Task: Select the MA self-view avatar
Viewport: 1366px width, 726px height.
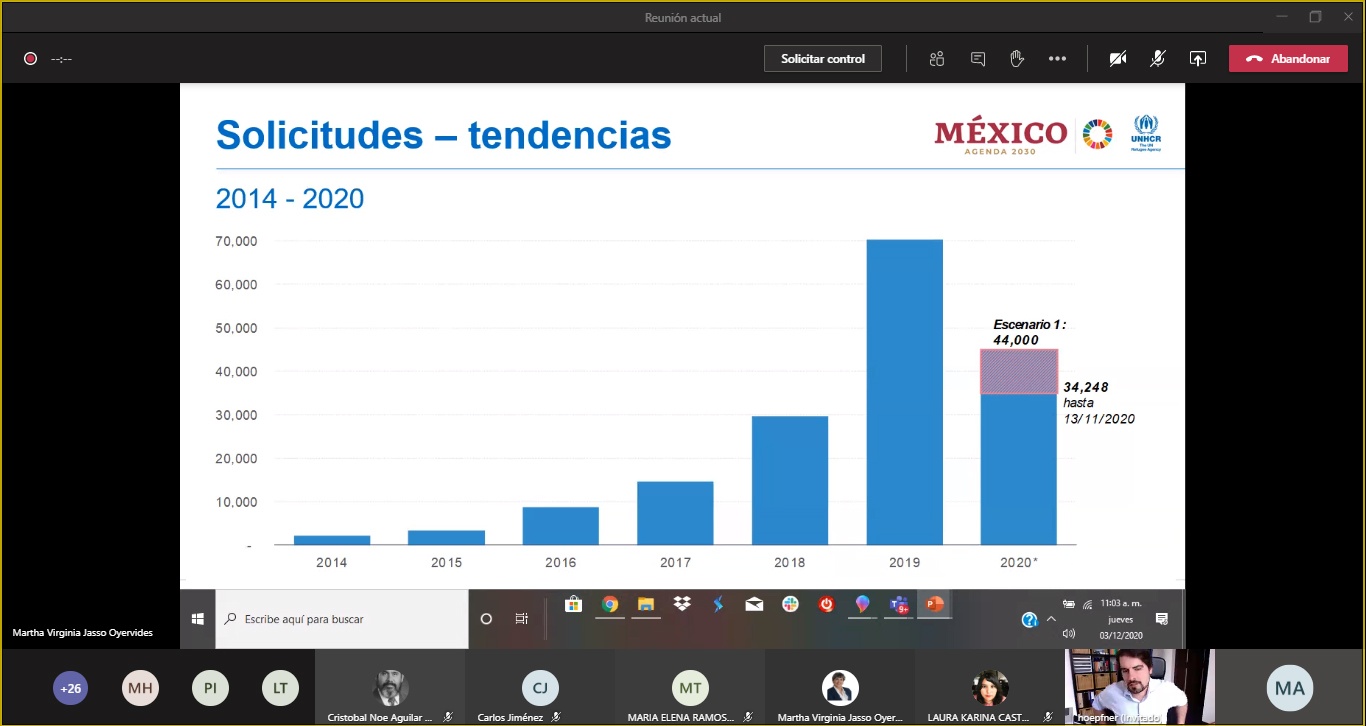Action: point(1290,688)
